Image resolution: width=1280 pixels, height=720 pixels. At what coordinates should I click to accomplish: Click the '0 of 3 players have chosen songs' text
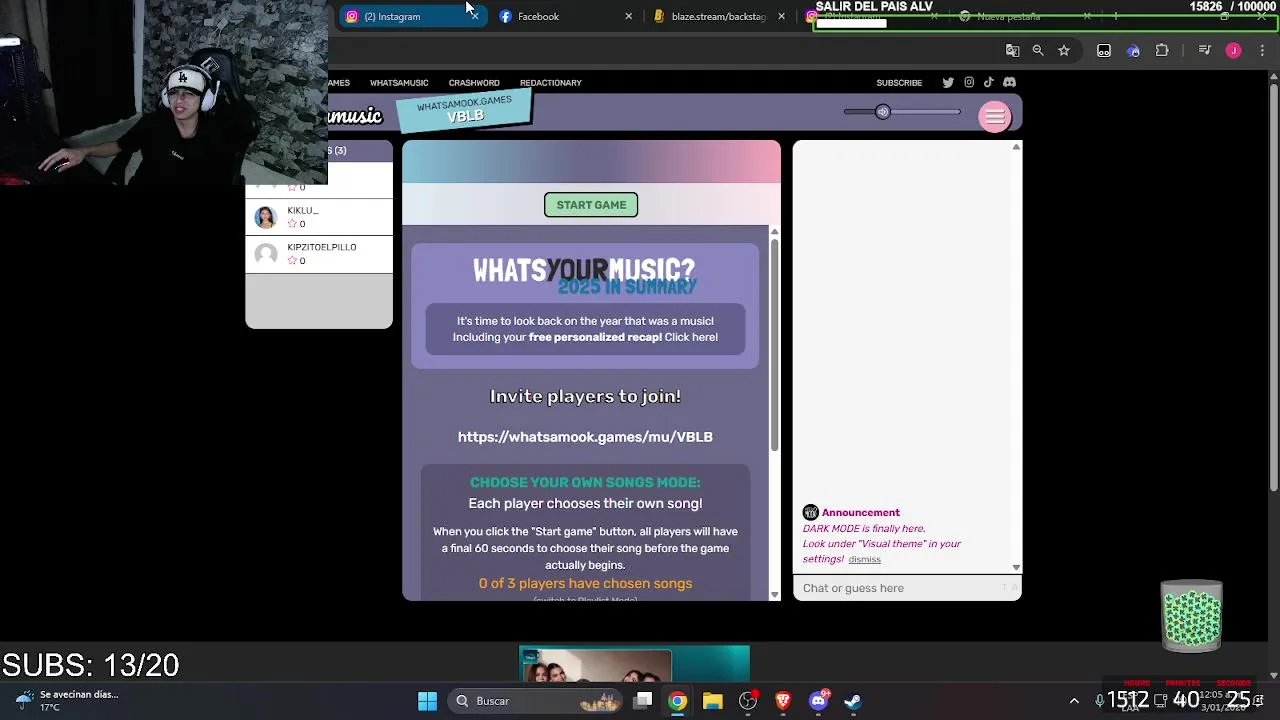tap(585, 583)
